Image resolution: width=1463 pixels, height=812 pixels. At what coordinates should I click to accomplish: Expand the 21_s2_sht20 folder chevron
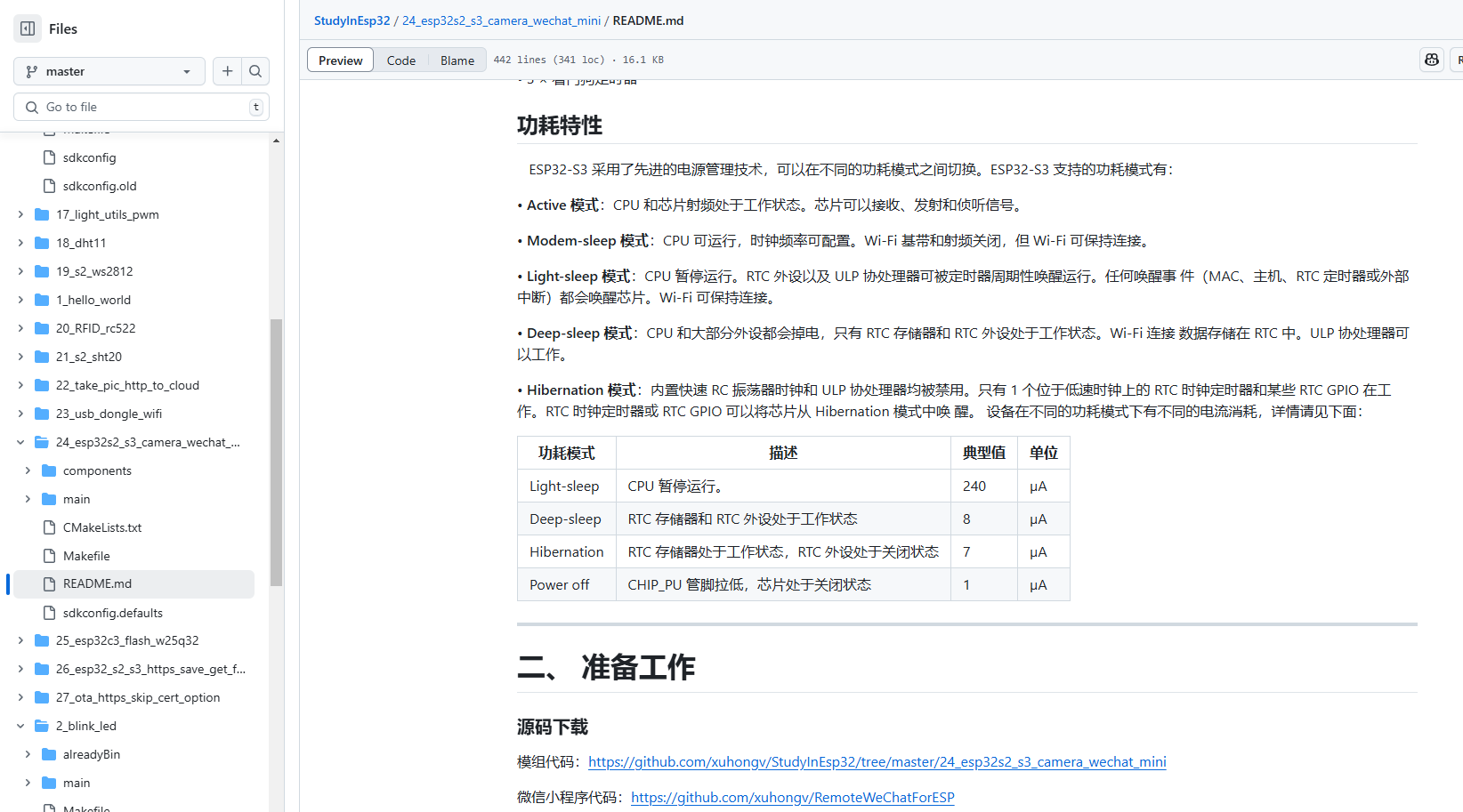click(20, 357)
